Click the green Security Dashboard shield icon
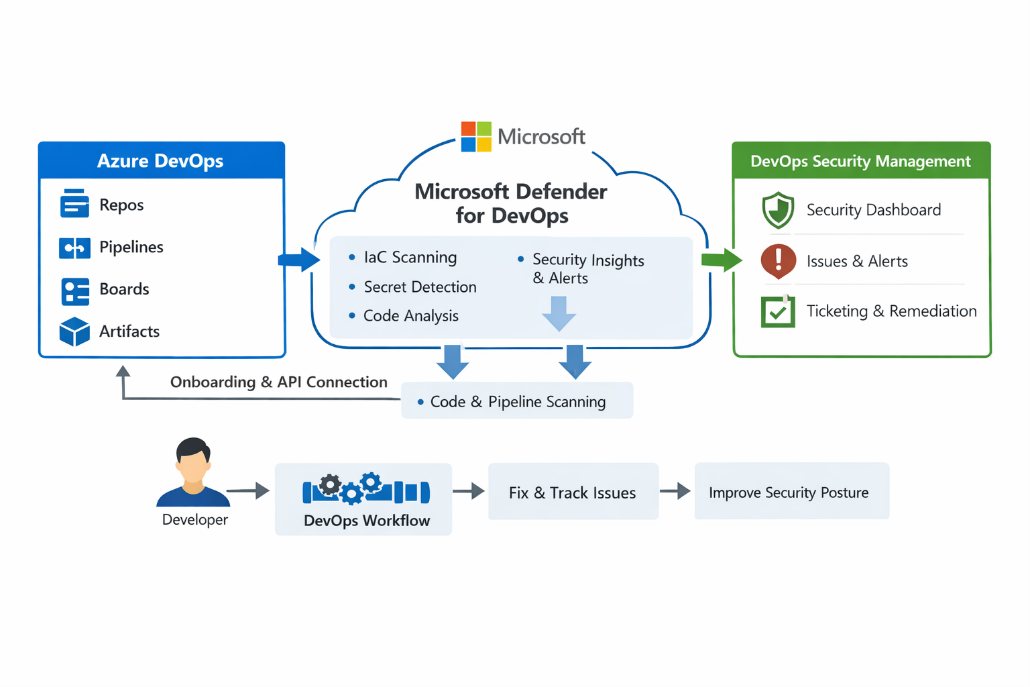The height and width of the screenshot is (687, 1030). [778, 210]
